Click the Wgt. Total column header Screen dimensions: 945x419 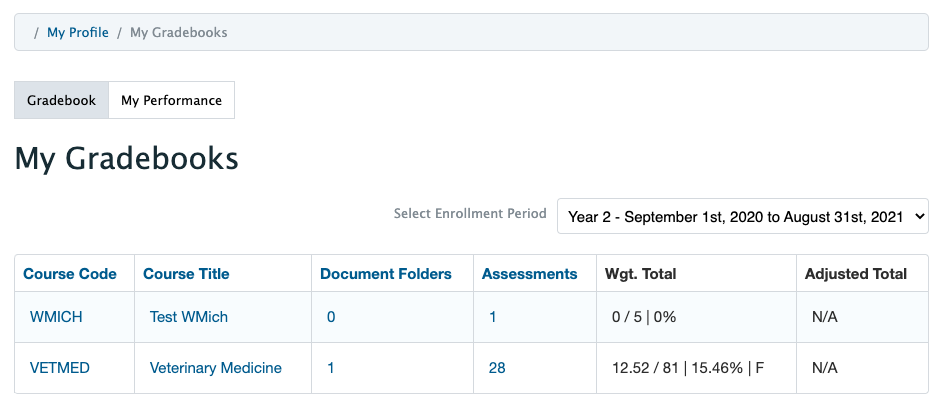[646, 274]
